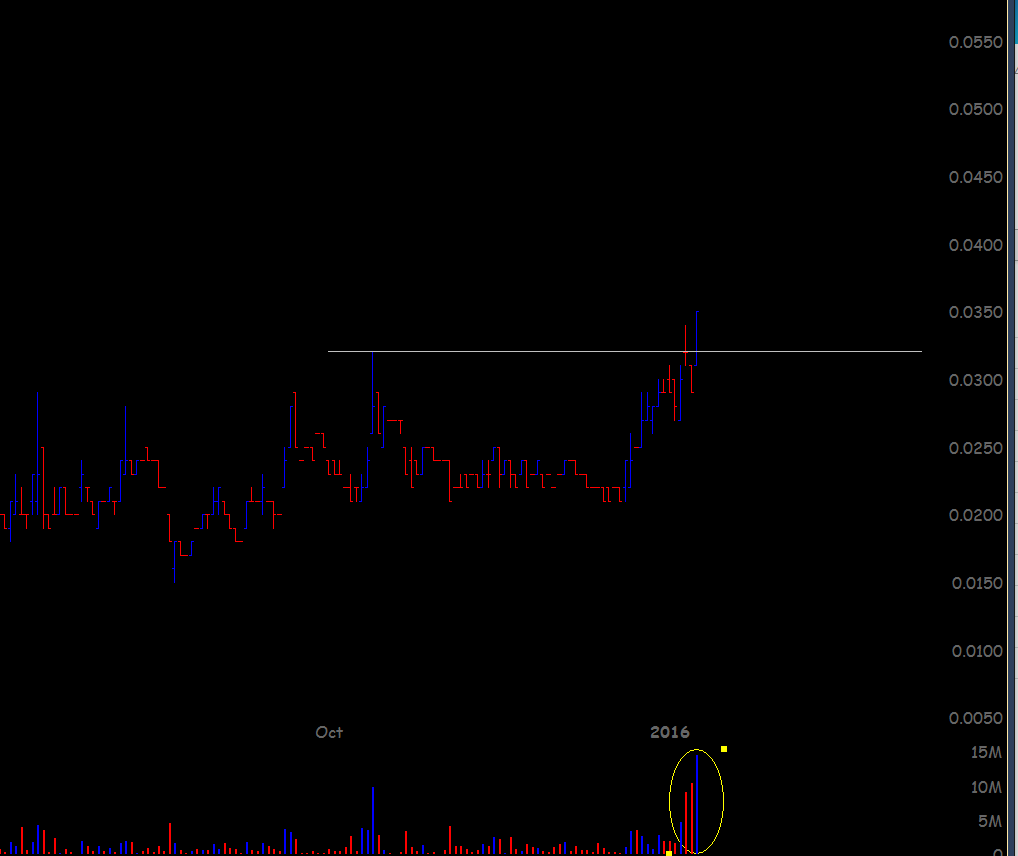1018x856 pixels.
Task: Click the 0.0250 price axis label
Action: coord(975,448)
